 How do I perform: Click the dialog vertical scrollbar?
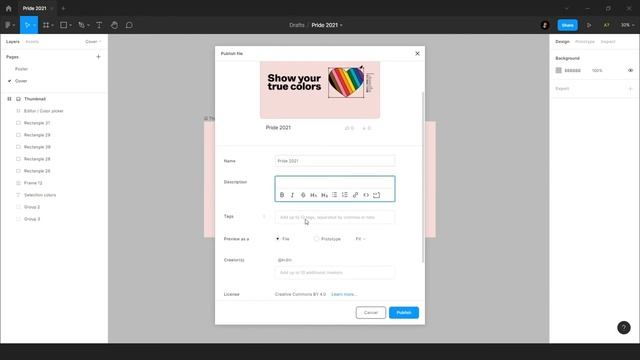click(x=422, y=178)
